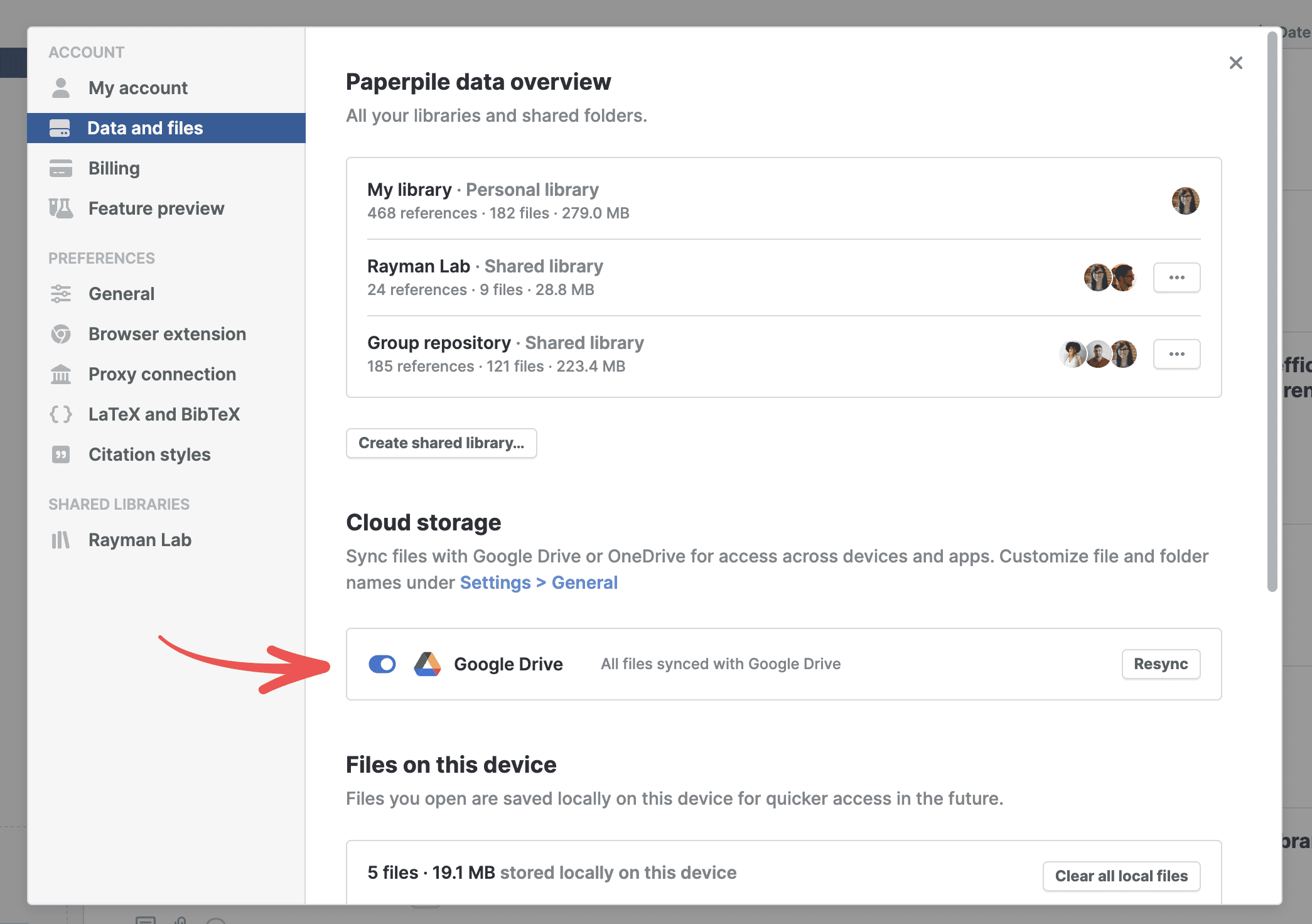
Task: Click the Google Drive logo icon
Action: (x=427, y=664)
